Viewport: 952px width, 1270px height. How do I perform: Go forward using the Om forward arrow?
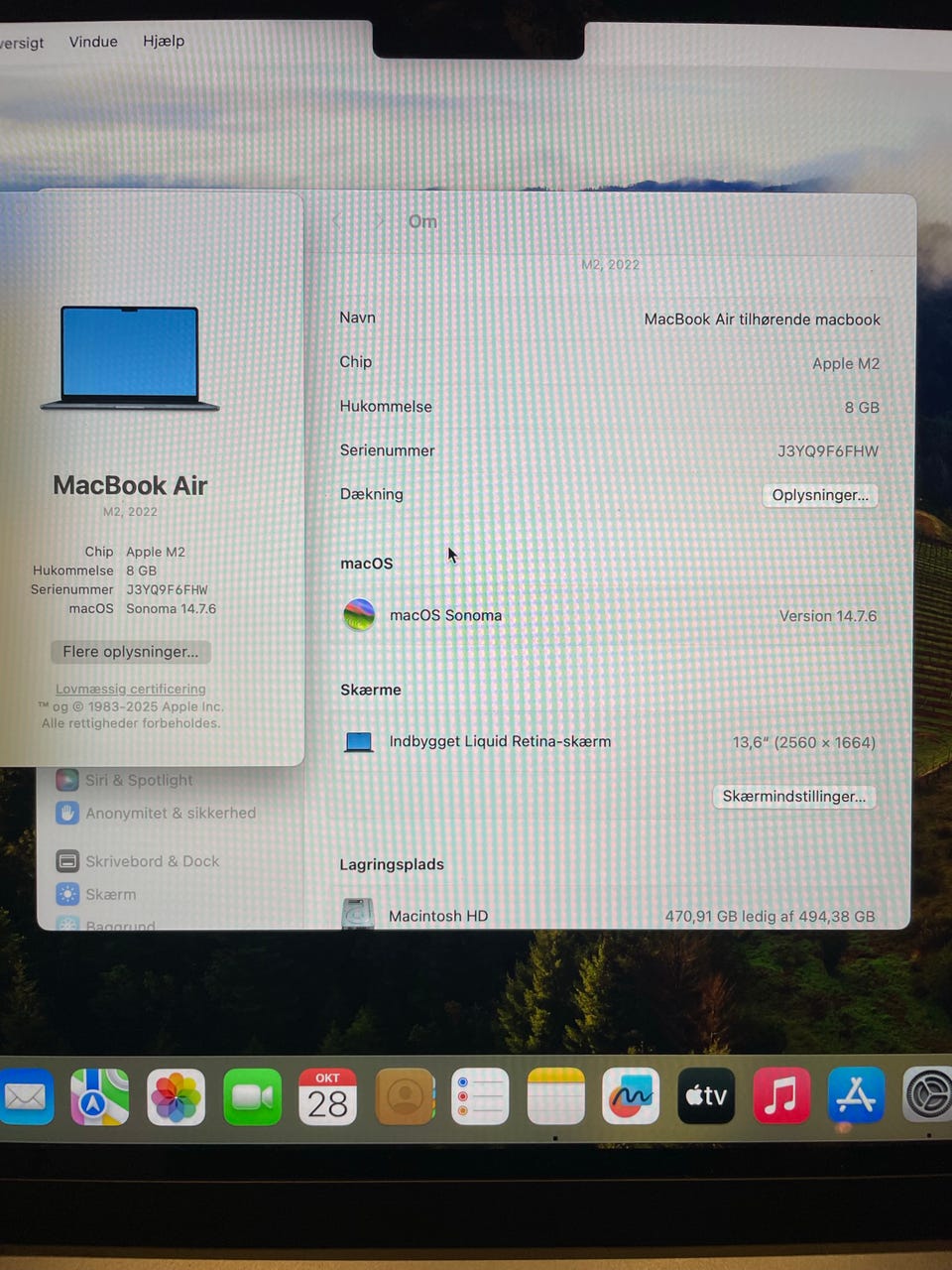379,221
